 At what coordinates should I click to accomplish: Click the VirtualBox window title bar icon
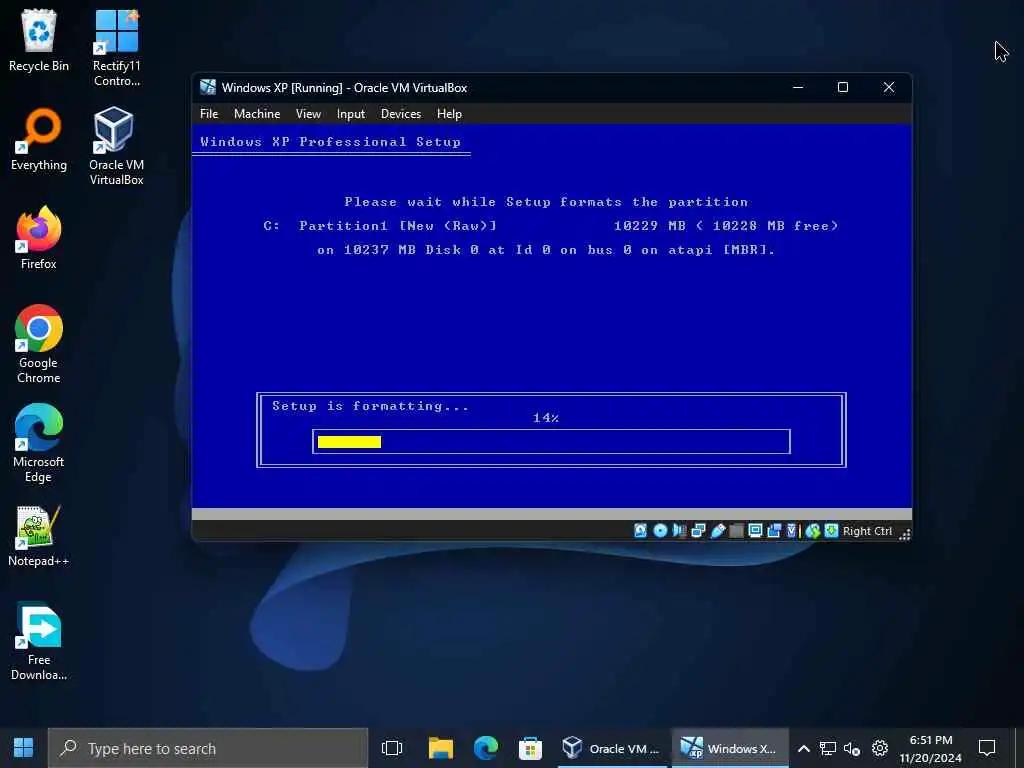click(208, 87)
